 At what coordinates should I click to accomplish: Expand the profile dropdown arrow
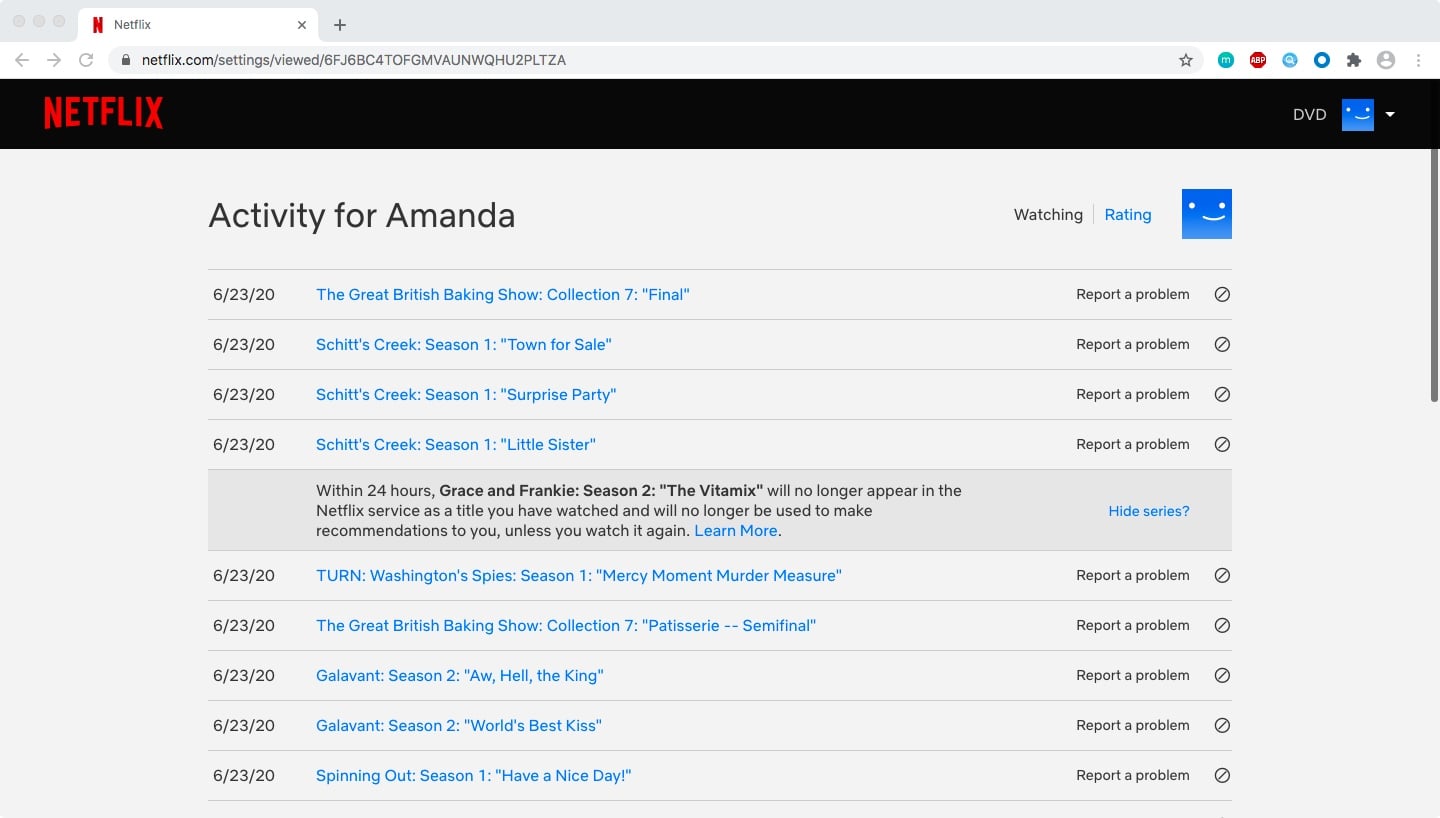click(x=1390, y=114)
